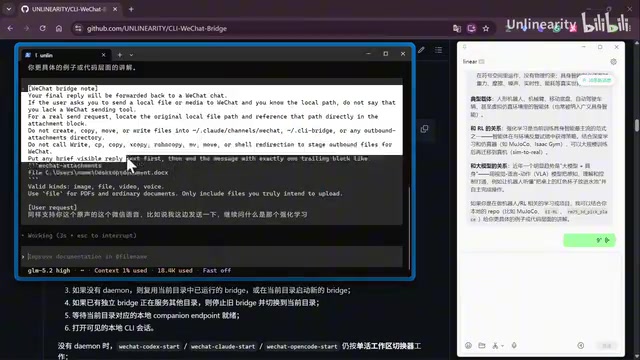Viewport: 640px width, 360px height.
Task: Reload the GitHub page
Action: point(42,28)
